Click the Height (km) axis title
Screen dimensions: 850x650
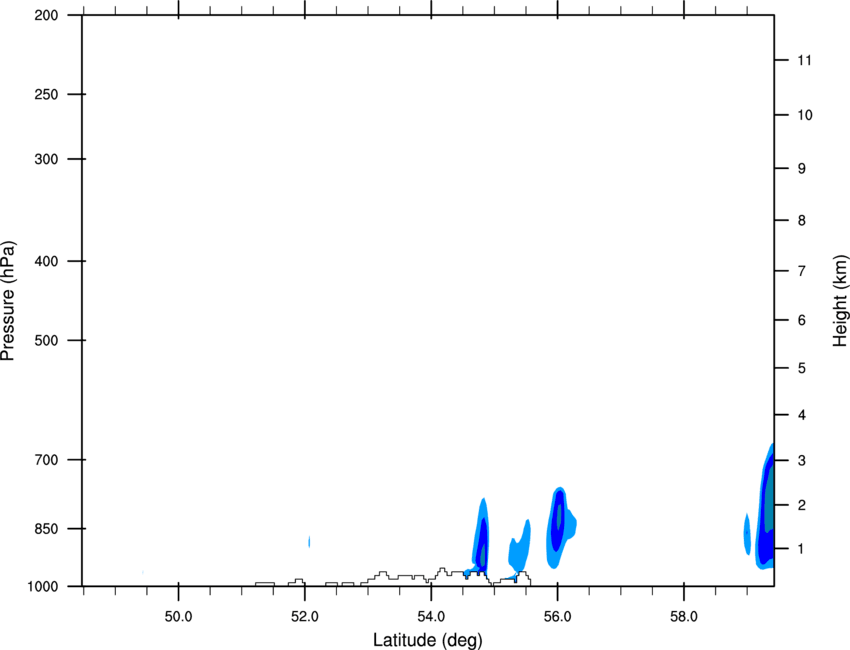tap(840, 301)
